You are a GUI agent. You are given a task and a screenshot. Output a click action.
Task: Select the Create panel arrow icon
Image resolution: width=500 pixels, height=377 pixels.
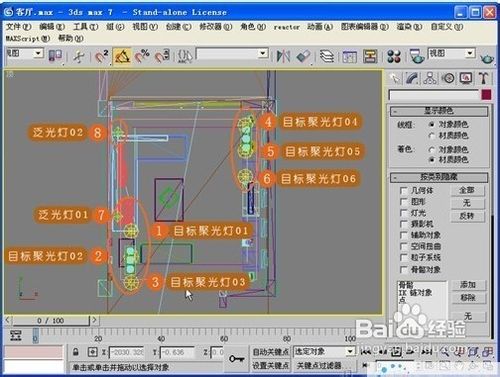(395, 79)
